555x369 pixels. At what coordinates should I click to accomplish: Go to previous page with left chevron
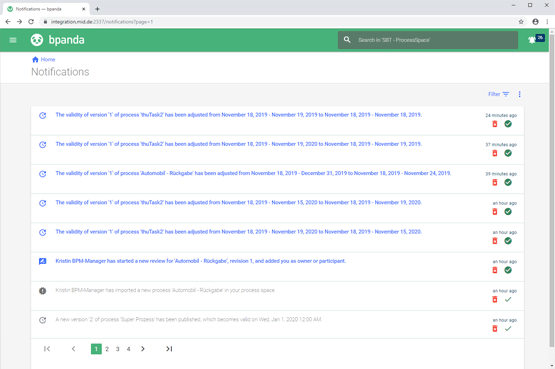[x=73, y=349]
